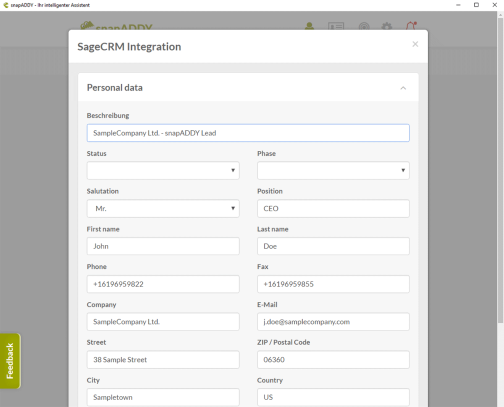Close the SageCRM Integration dialog
This screenshot has width=504, height=407.
click(x=415, y=44)
